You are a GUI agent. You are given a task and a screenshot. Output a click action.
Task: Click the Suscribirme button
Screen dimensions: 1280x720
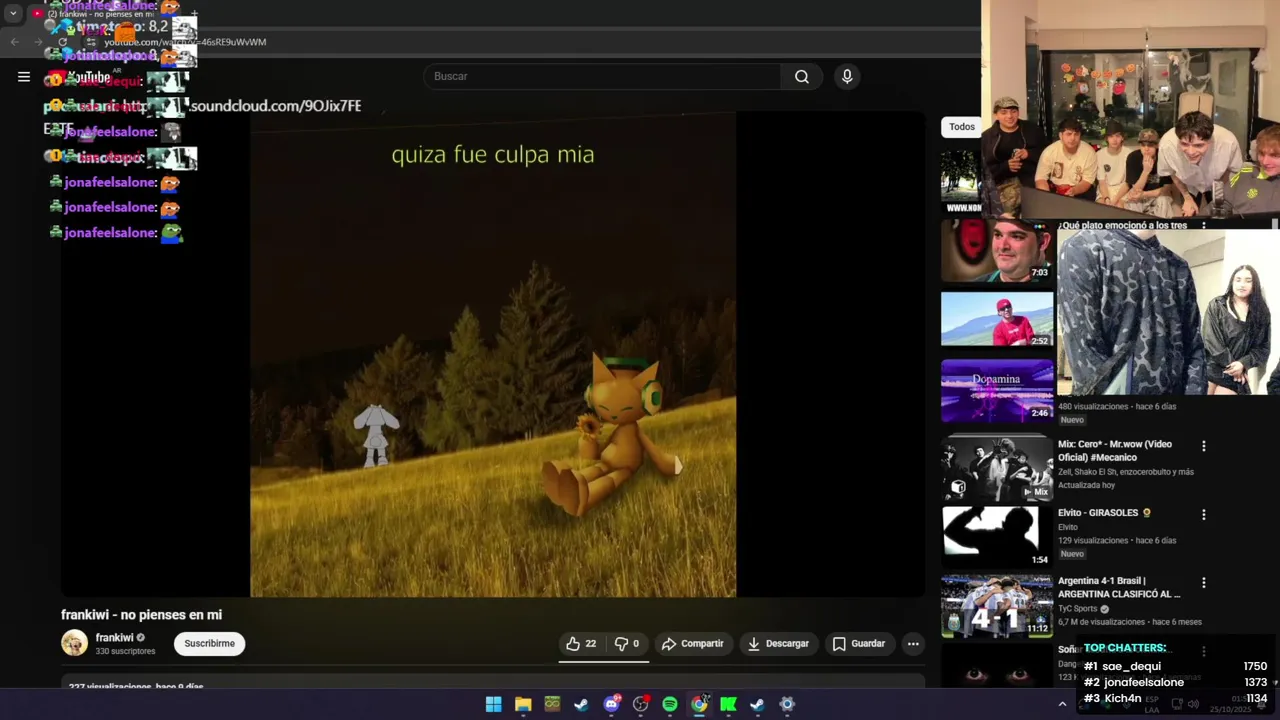[x=209, y=644]
